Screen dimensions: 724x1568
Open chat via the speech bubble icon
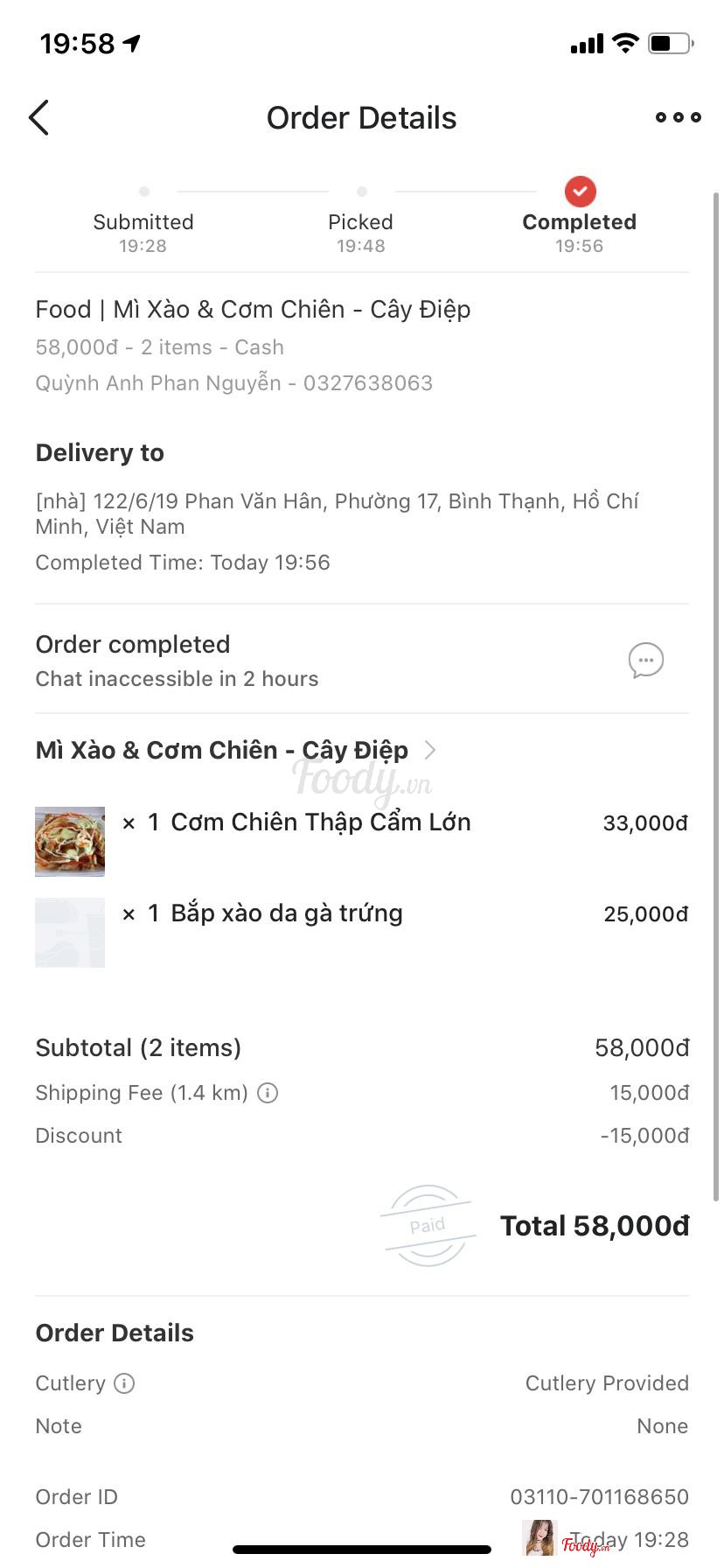click(645, 661)
